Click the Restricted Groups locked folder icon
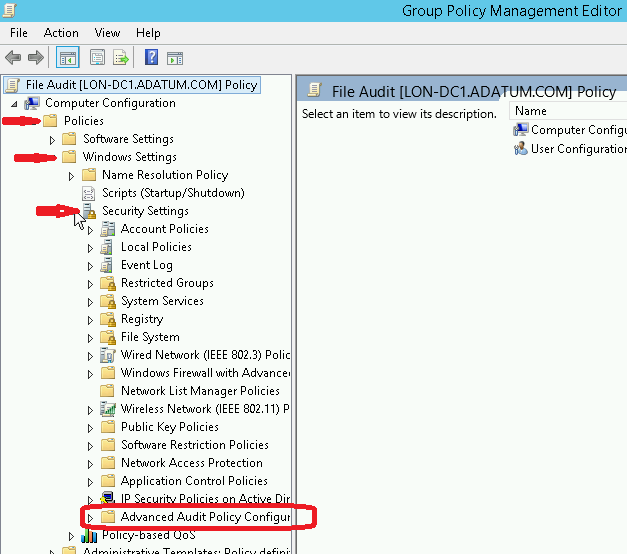Screen dimensions: 627x554 [x=108, y=283]
